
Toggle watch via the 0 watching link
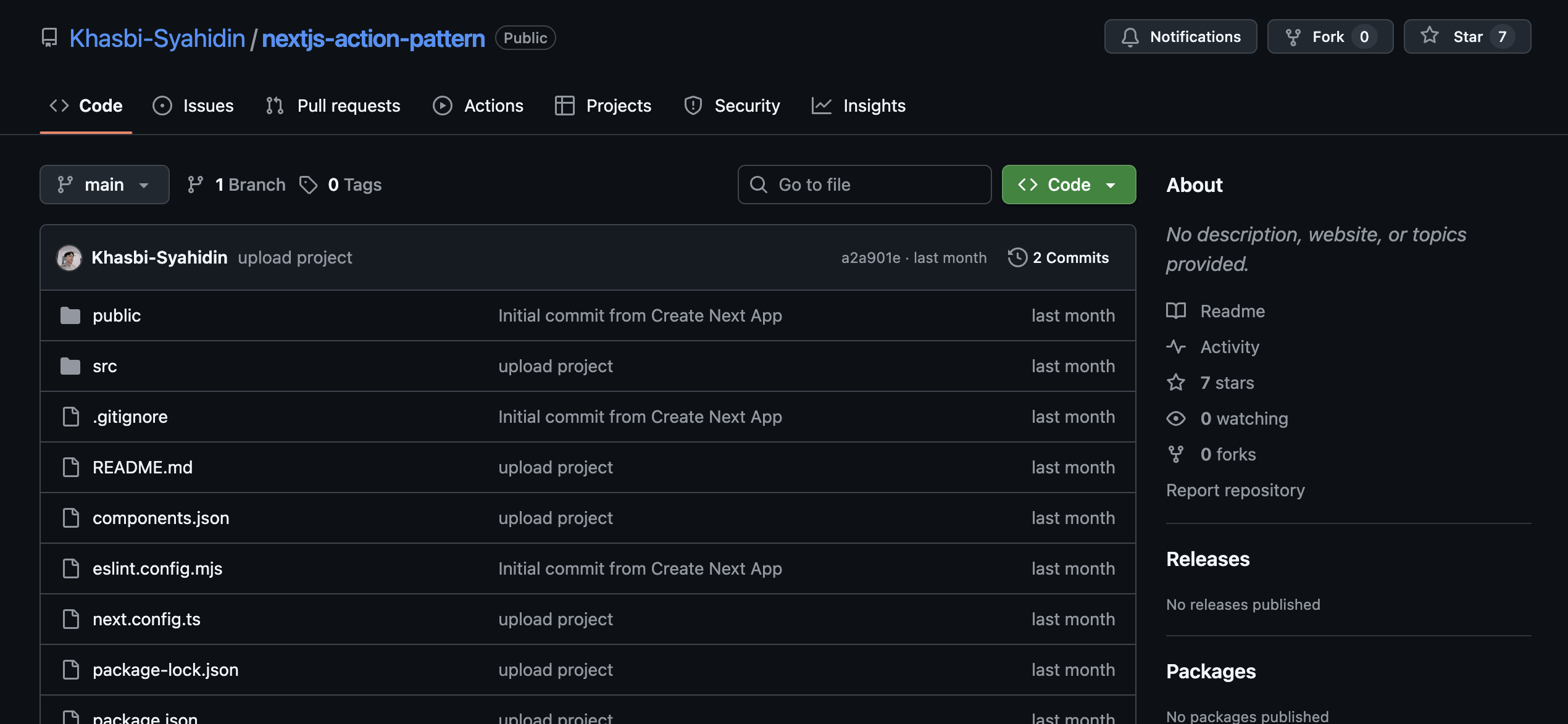[x=1245, y=418]
